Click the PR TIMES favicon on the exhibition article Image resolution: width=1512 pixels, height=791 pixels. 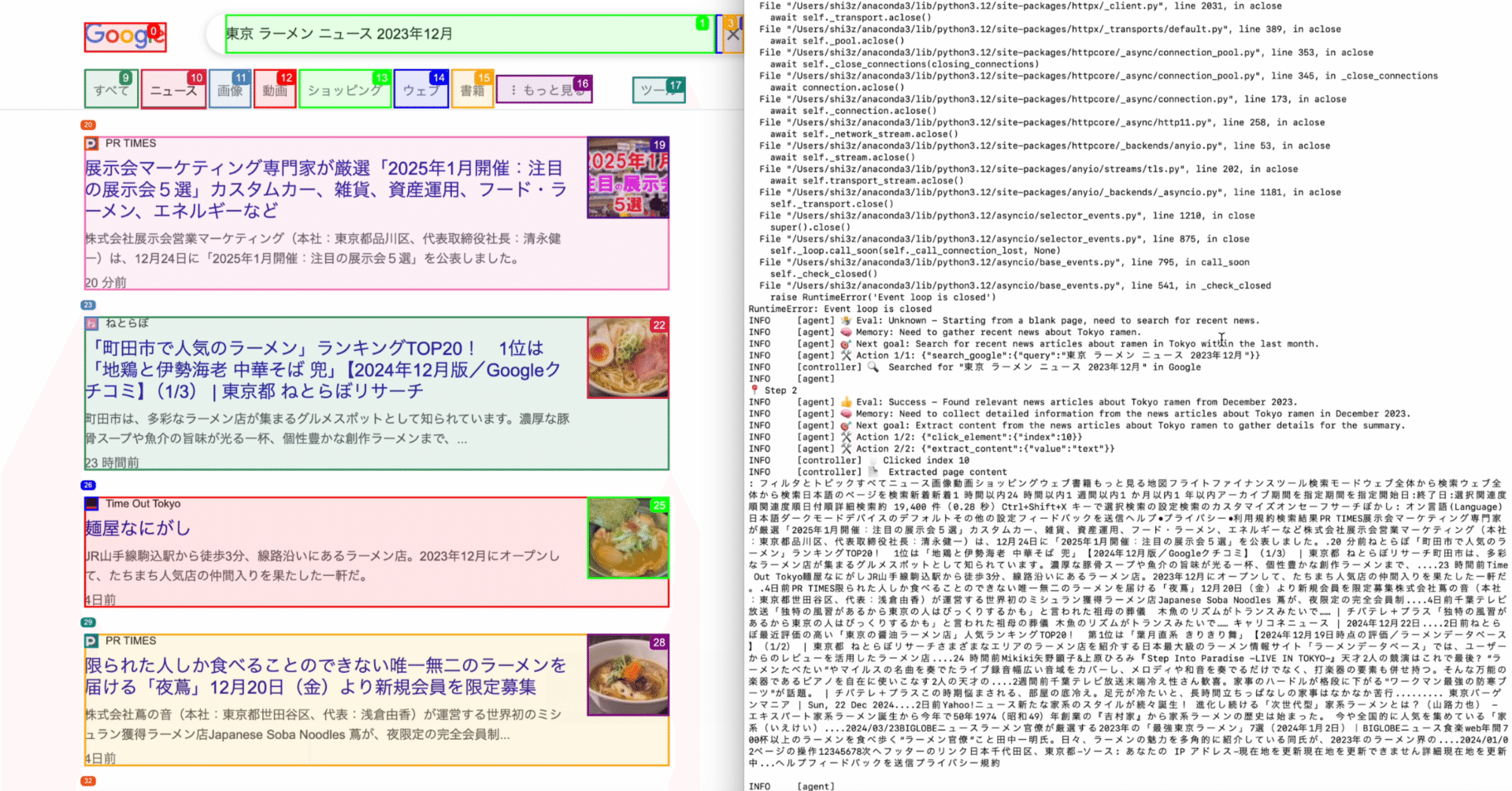pos(91,143)
